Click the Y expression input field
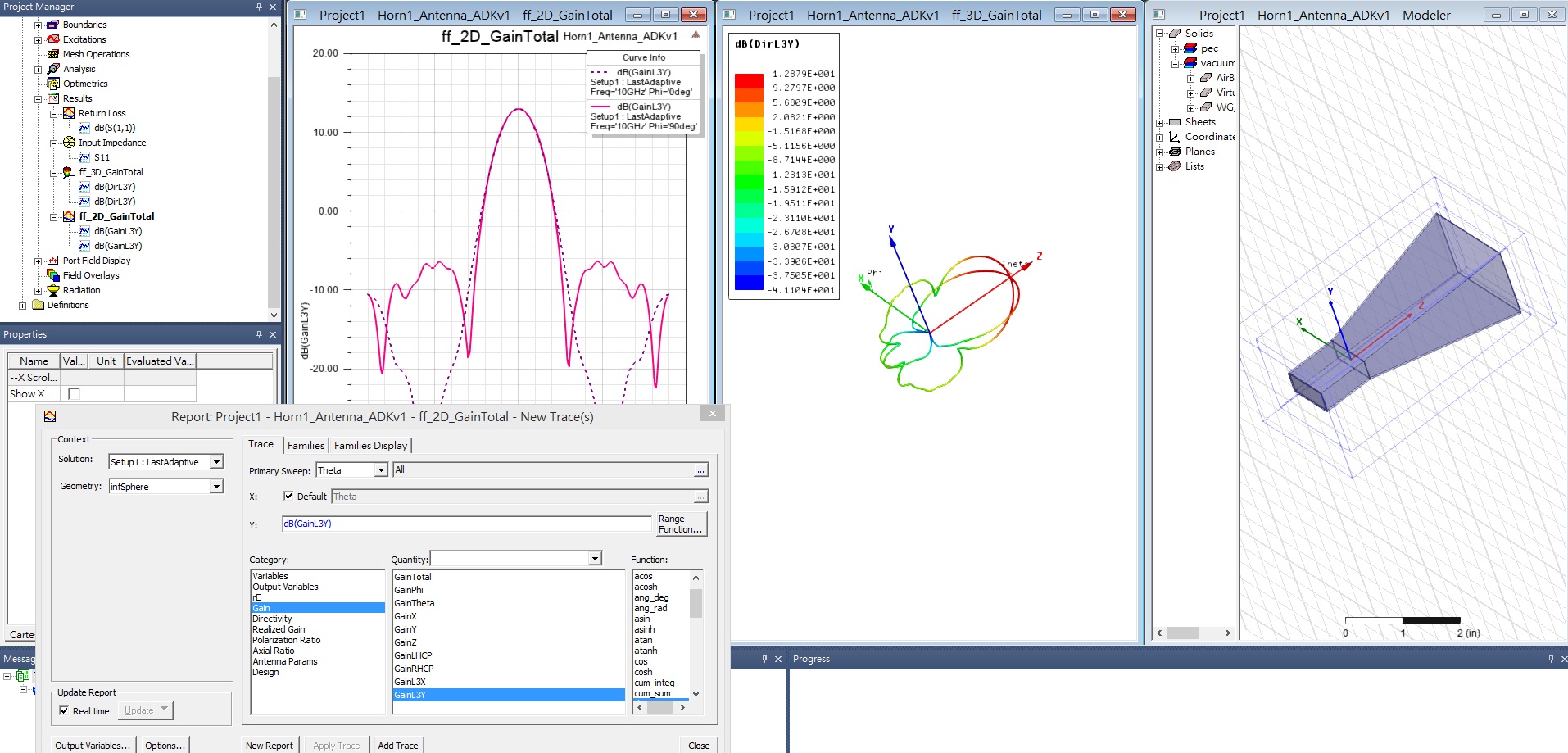Image resolution: width=1568 pixels, height=753 pixels. coord(467,524)
